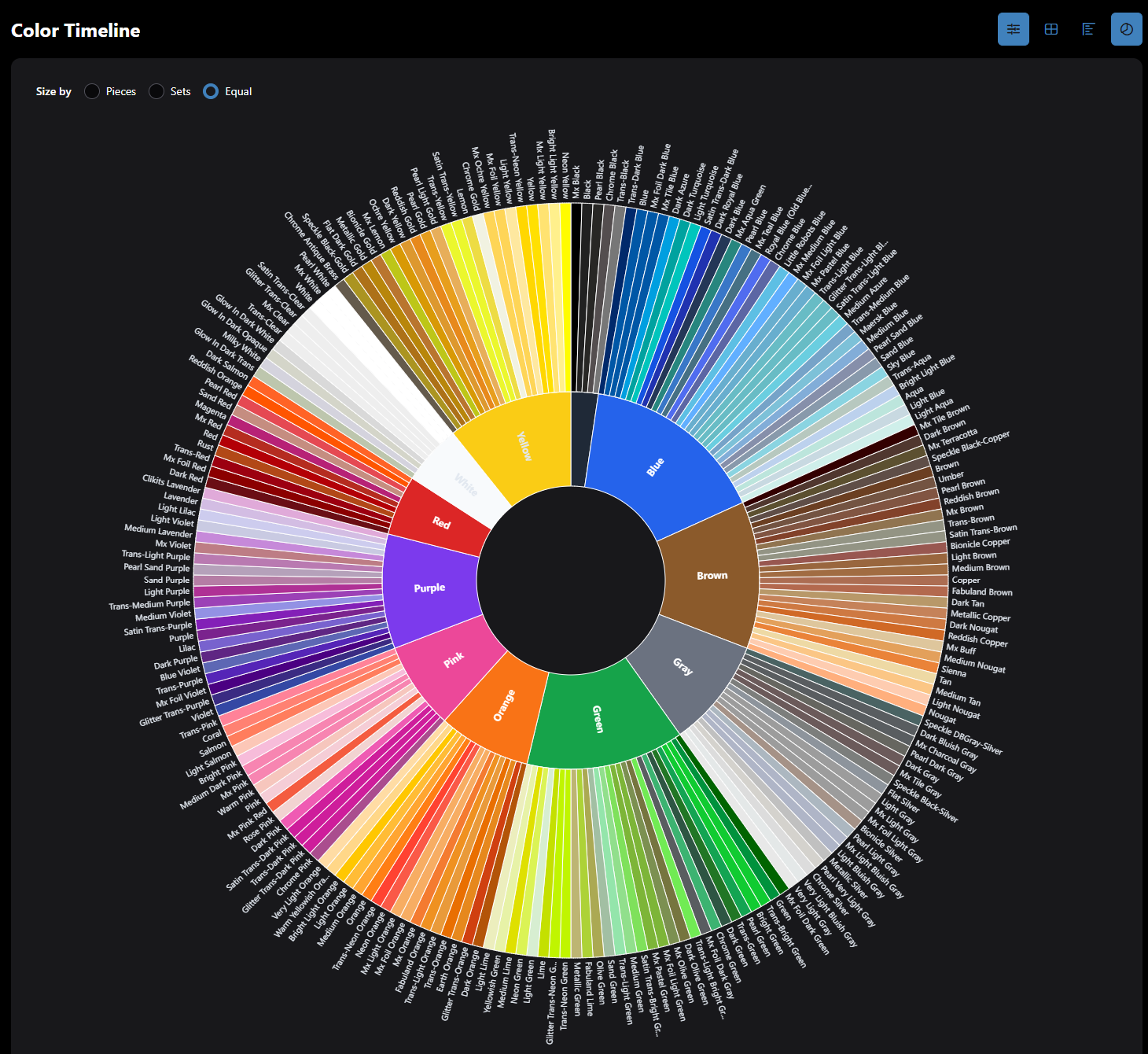Select the Sets size-by radio button
Screen dimensions: 1148x1054
point(156,91)
